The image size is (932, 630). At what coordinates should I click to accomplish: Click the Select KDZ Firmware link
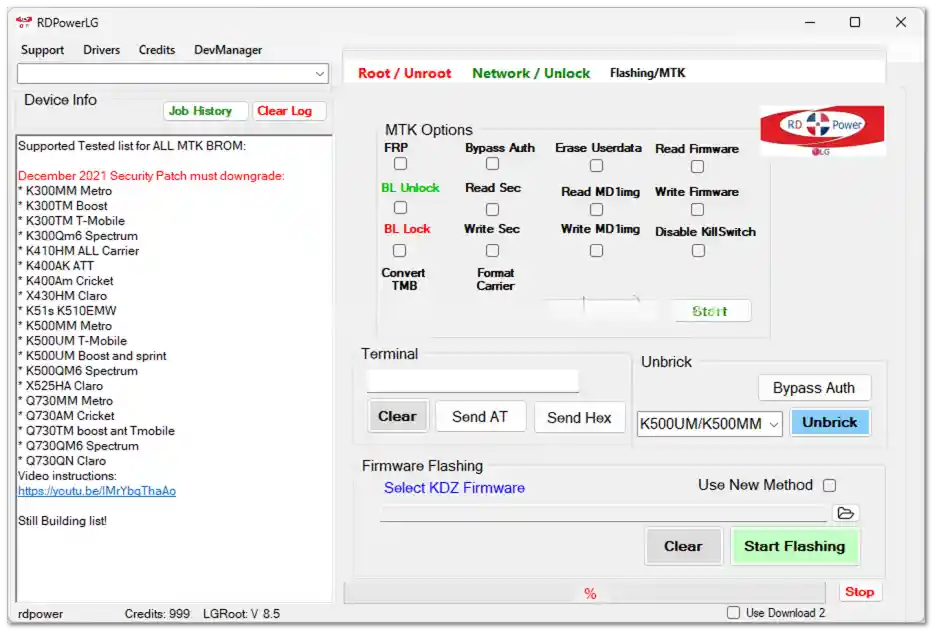click(x=454, y=488)
